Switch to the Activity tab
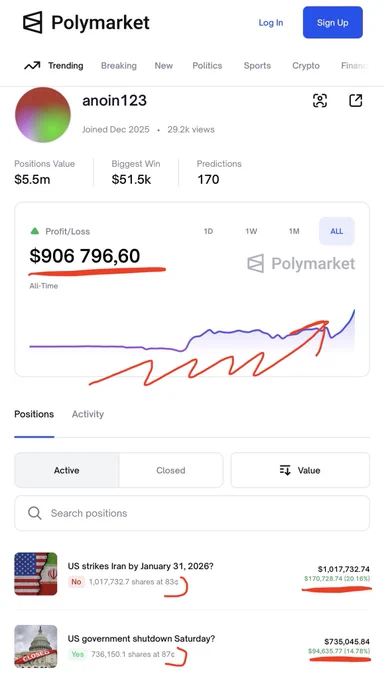The image size is (384, 680). click(x=88, y=414)
